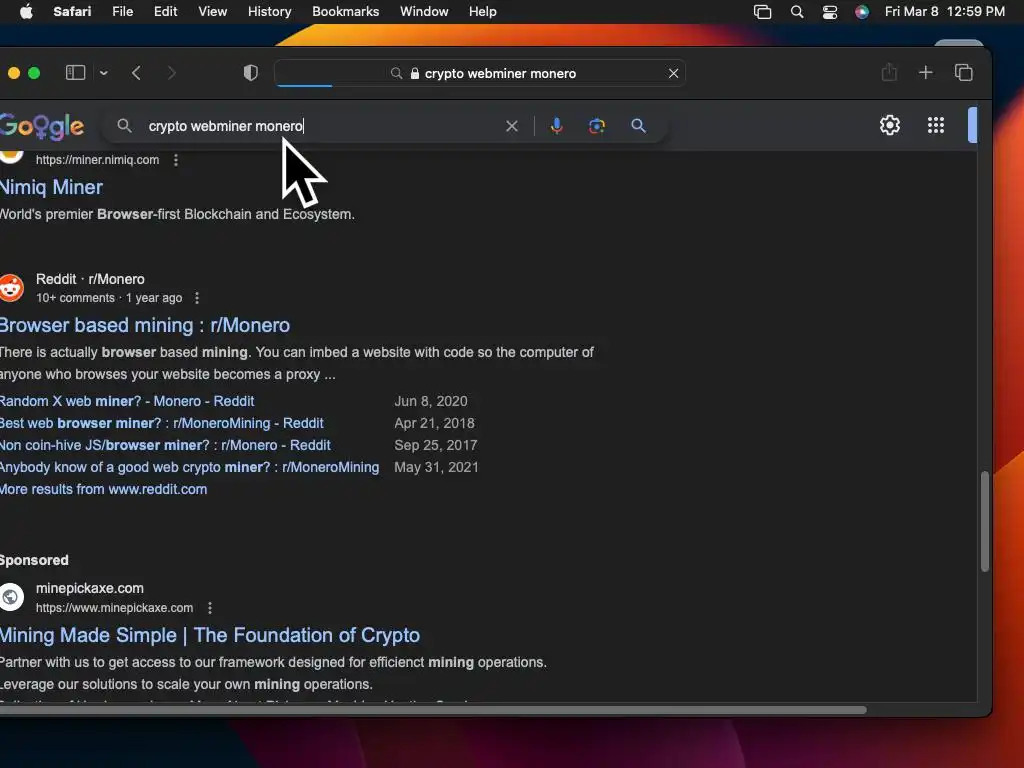Click the Google logo
The height and width of the screenshot is (768, 1024).
[x=42, y=127]
